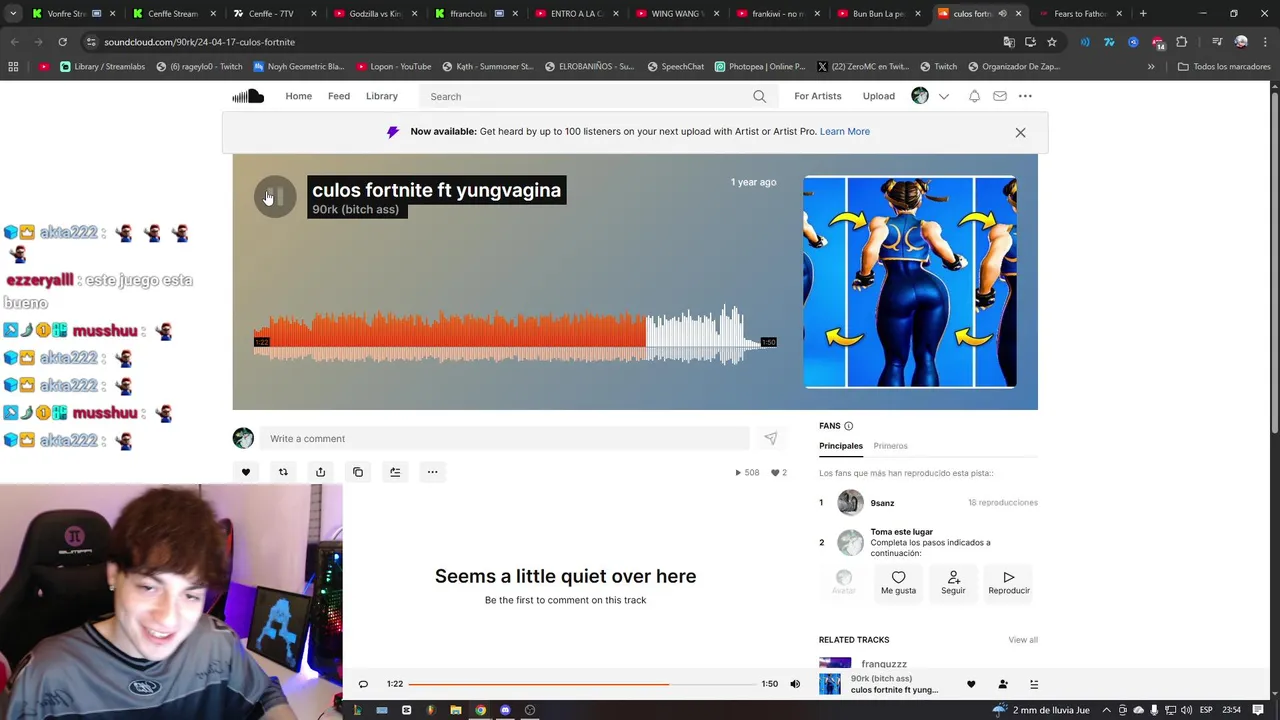Follow the artist from the player bar
Image resolution: width=1280 pixels, height=720 pixels.
coord(1003,684)
